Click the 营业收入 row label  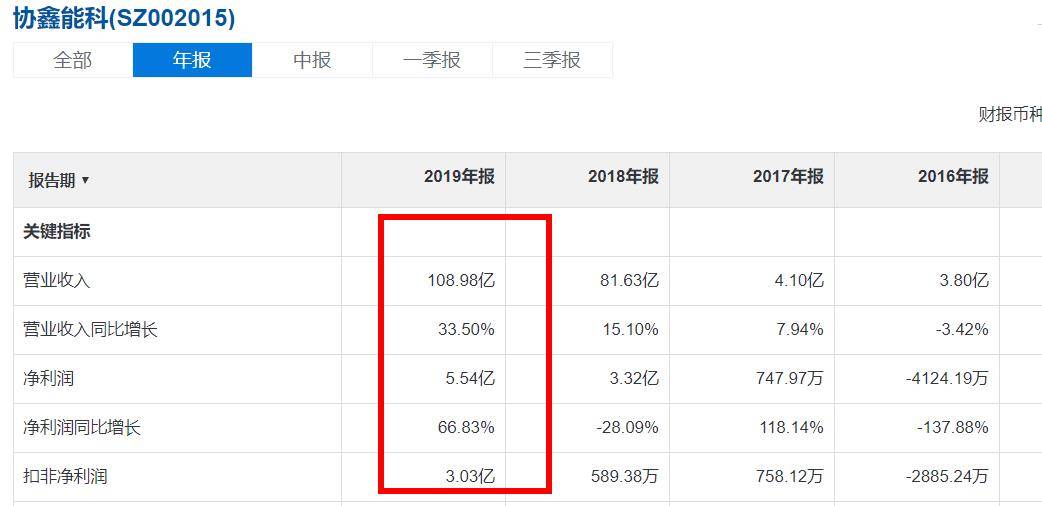56,281
